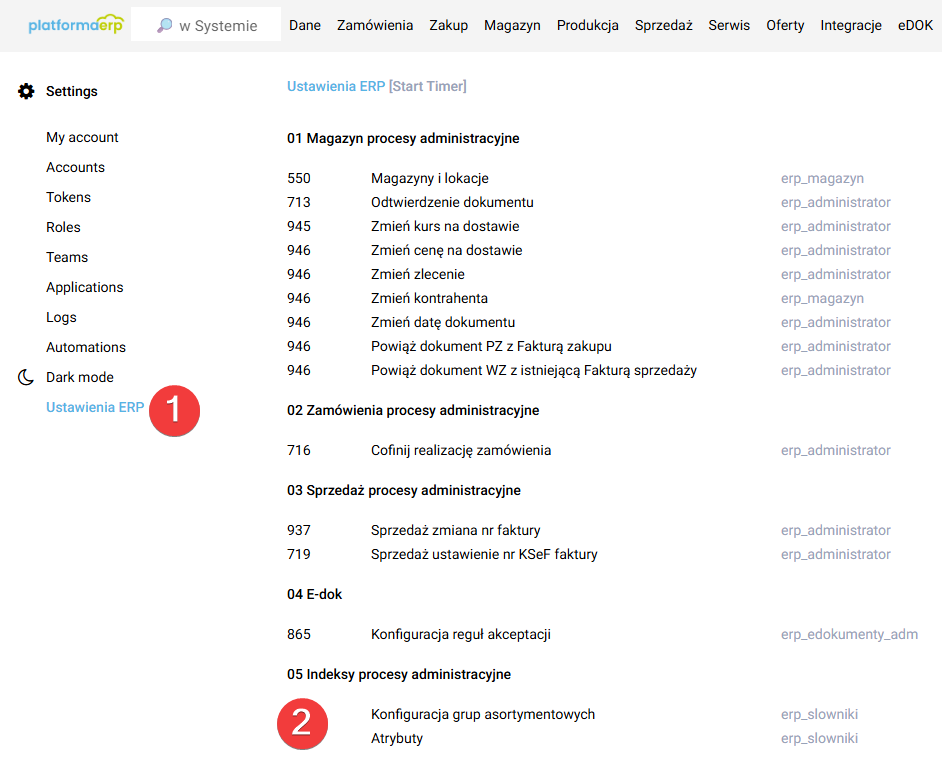Image resolution: width=942 pixels, height=764 pixels.
Task: Click process number 713
Action: click(x=299, y=202)
